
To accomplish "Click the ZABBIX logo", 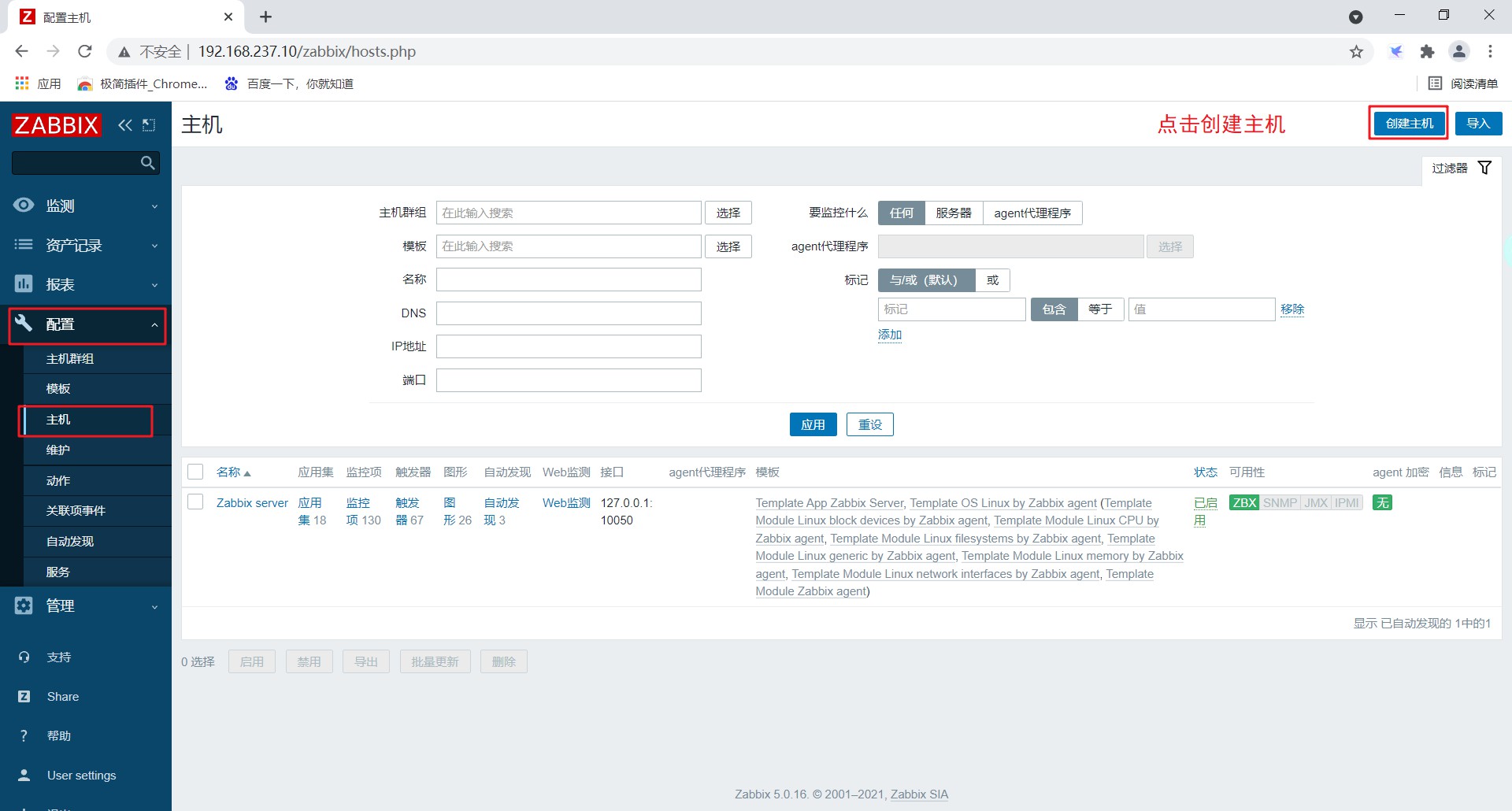I will [56, 125].
